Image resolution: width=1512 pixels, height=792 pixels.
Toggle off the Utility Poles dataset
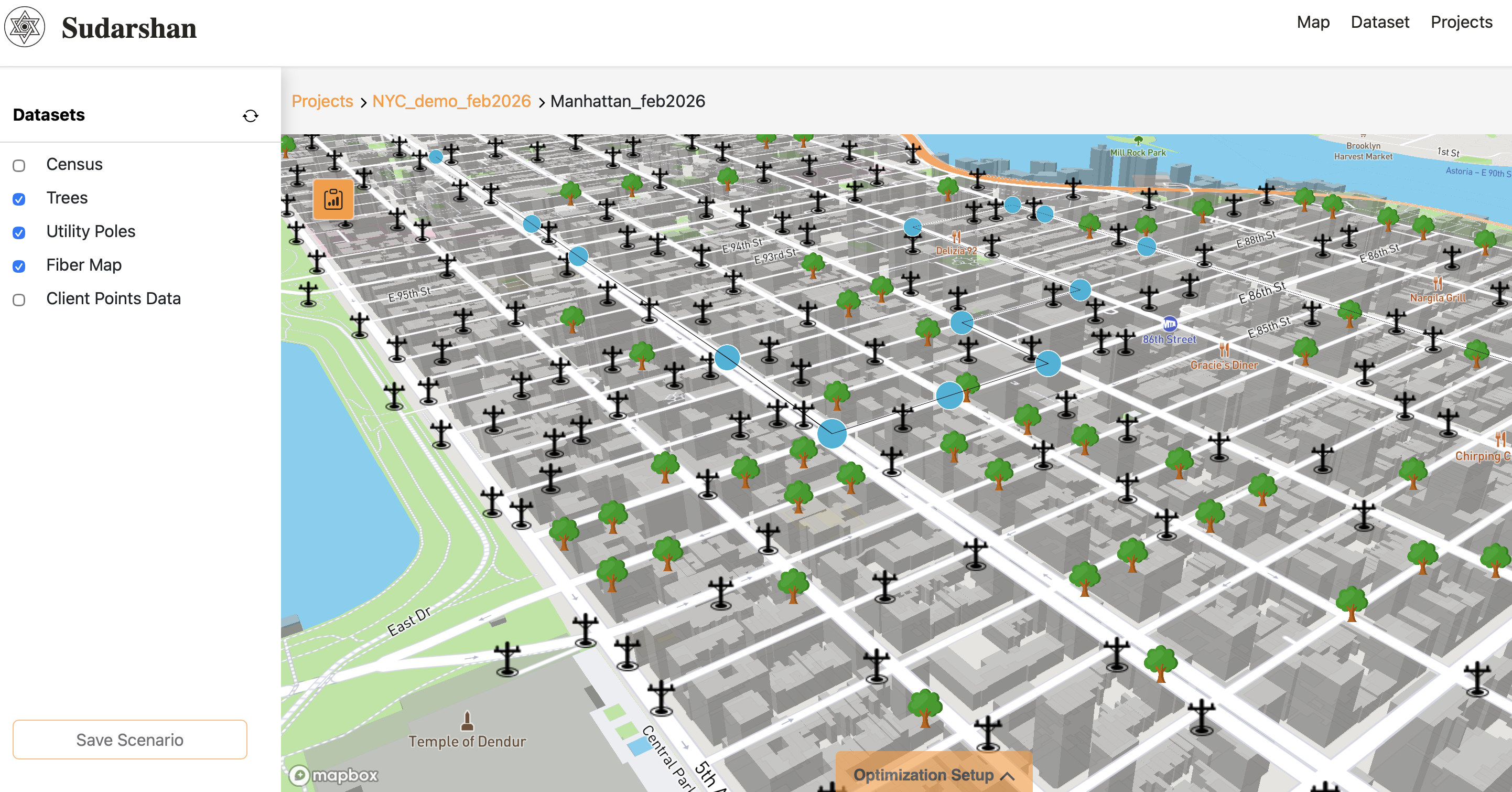tap(19, 233)
